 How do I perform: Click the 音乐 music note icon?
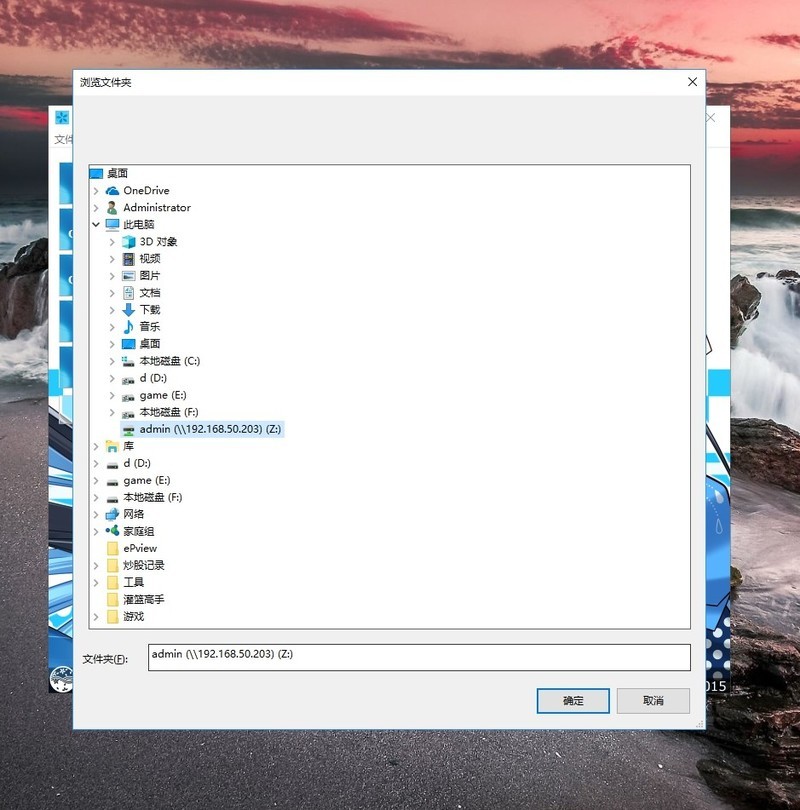click(129, 327)
